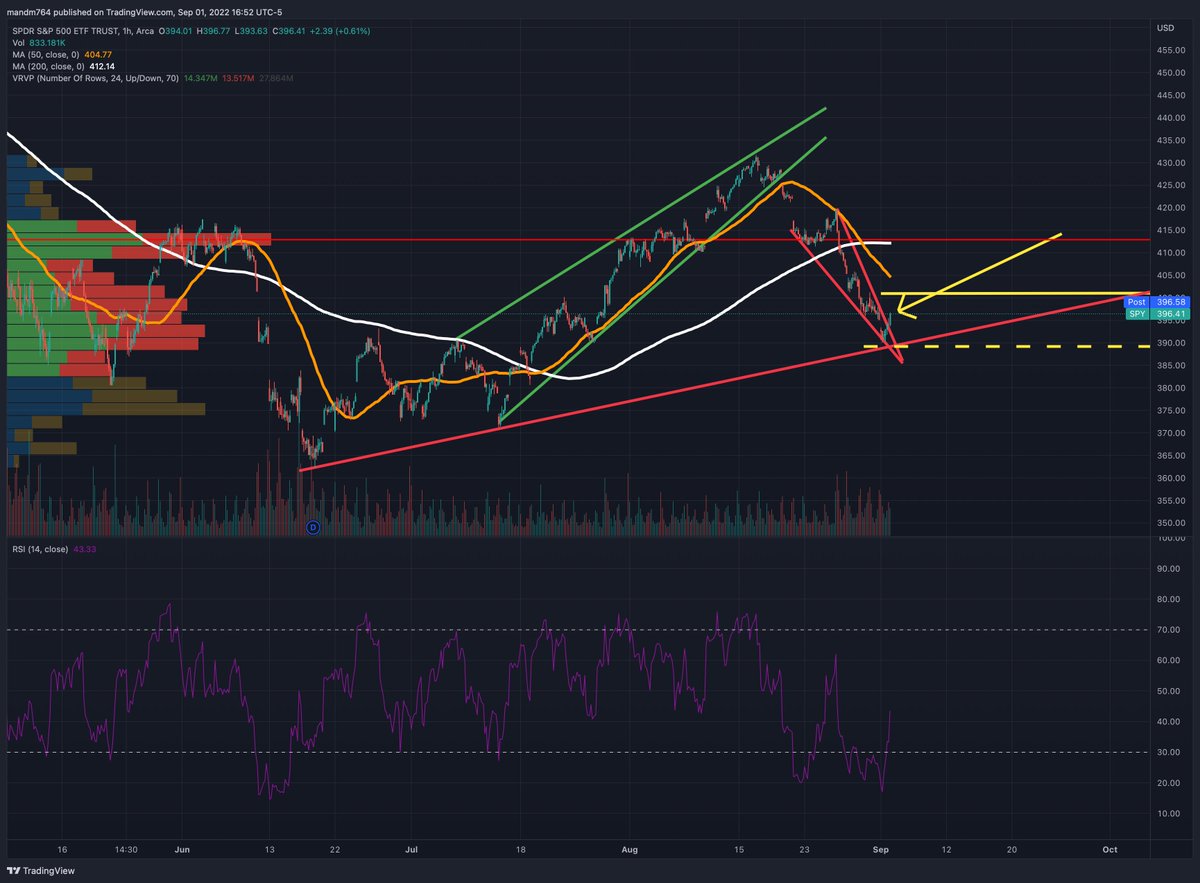Click the 425.00 price axis label
The image size is (1200, 883).
pos(1169,185)
